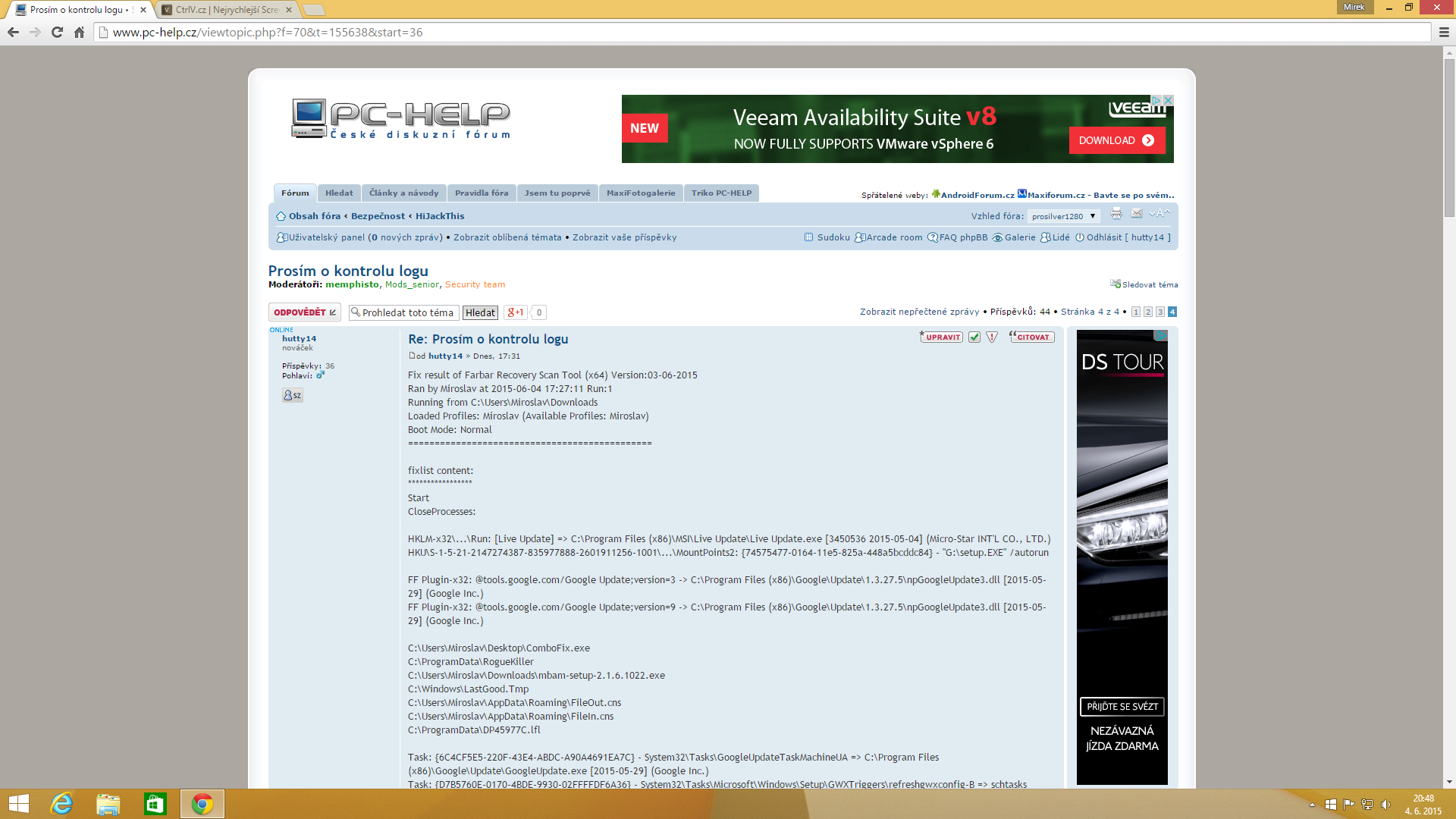Click Odhlásit [ hutty14 ] logout link
The image size is (1456, 819).
tap(1123, 237)
